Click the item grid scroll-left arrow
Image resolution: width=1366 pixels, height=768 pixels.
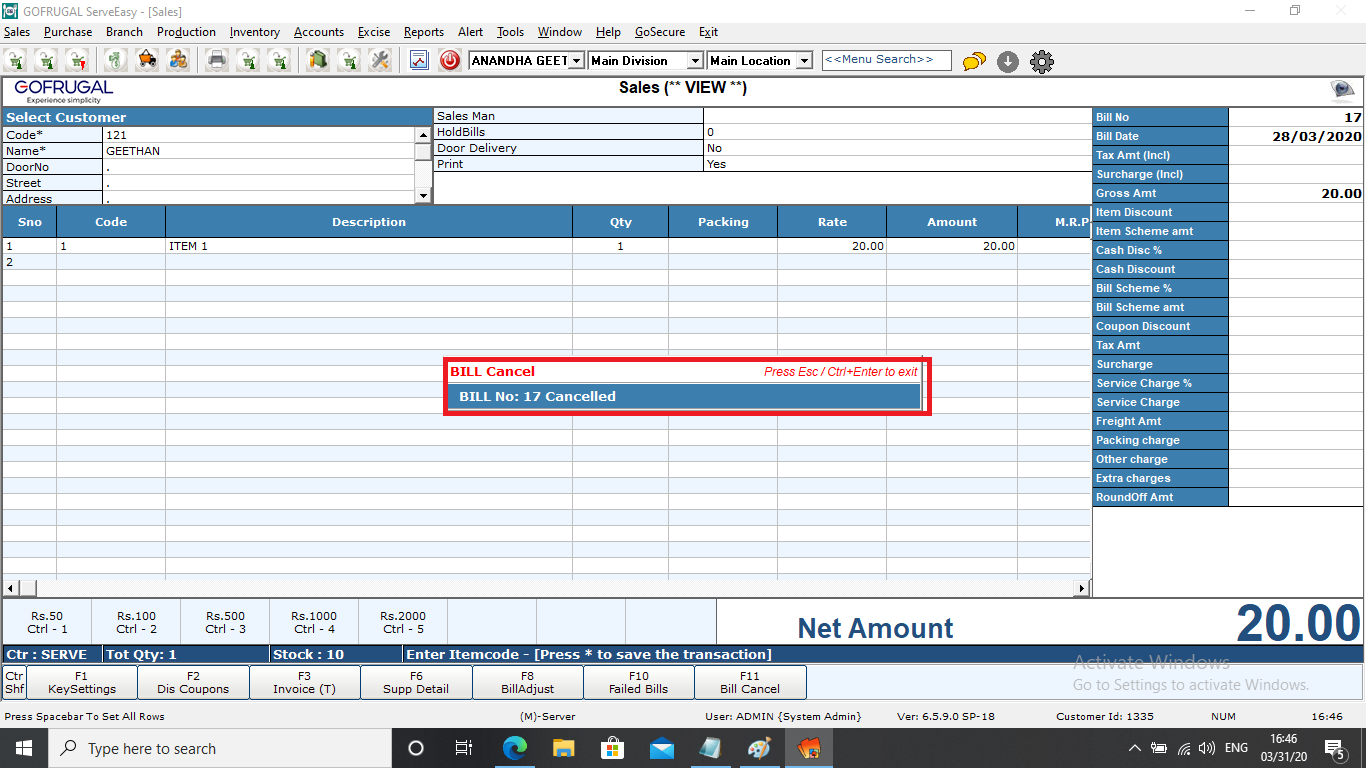click(11, 588)
